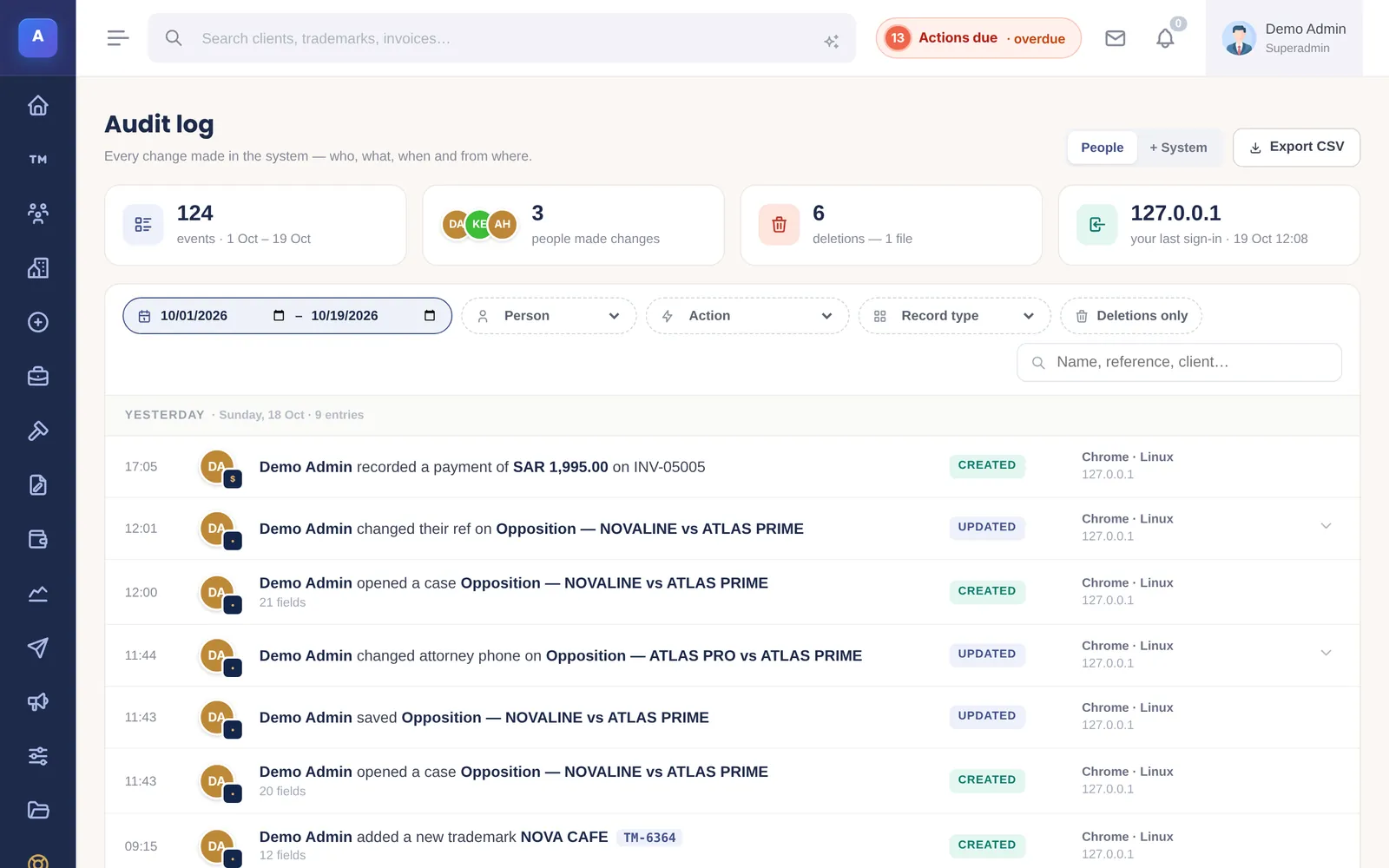Open the paper plane send icon in sidebar
1389x868 pixels.
coord(37,648)
